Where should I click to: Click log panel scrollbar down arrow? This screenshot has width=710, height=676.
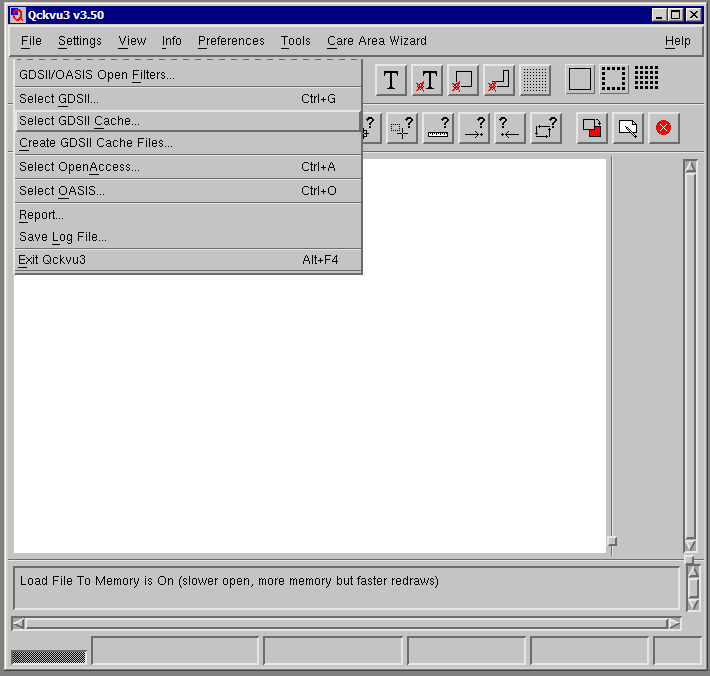click(693, 605)
